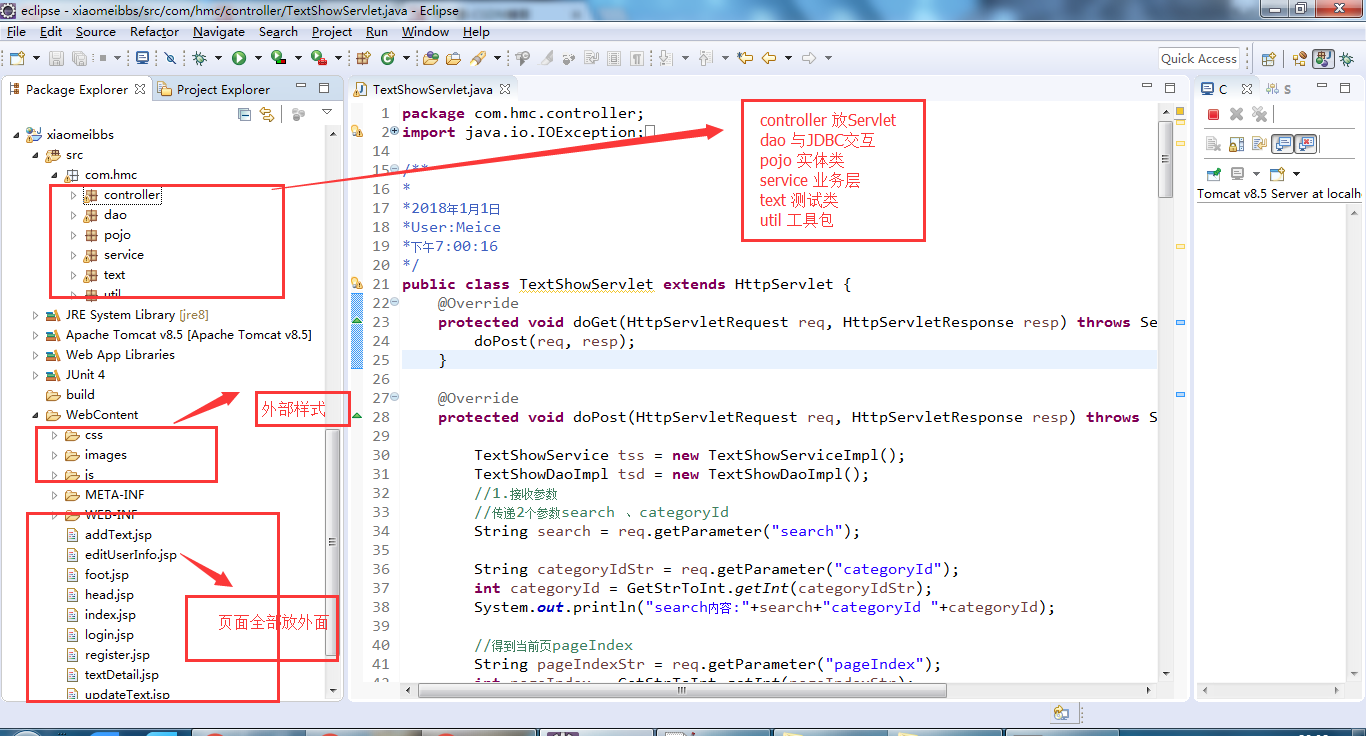This screenshot has height=736, width=1366.
Task: Select WebContent folder
Action: (102, 415)
